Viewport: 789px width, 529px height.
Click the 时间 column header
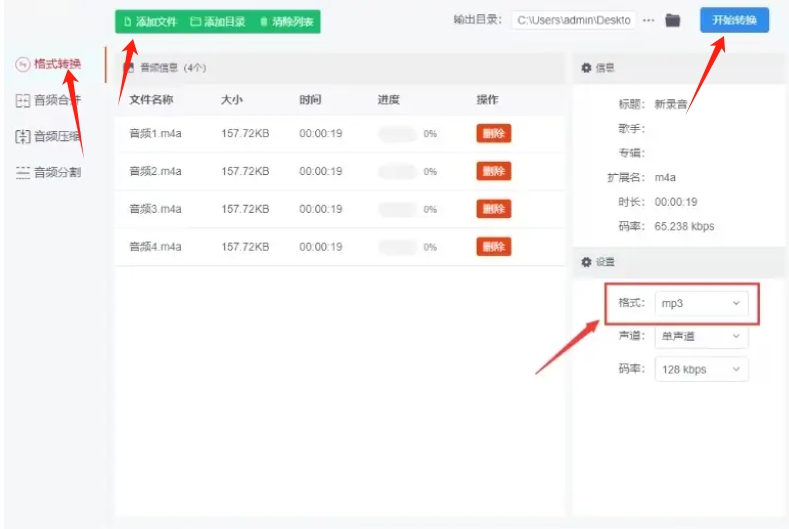coord(310,100)
